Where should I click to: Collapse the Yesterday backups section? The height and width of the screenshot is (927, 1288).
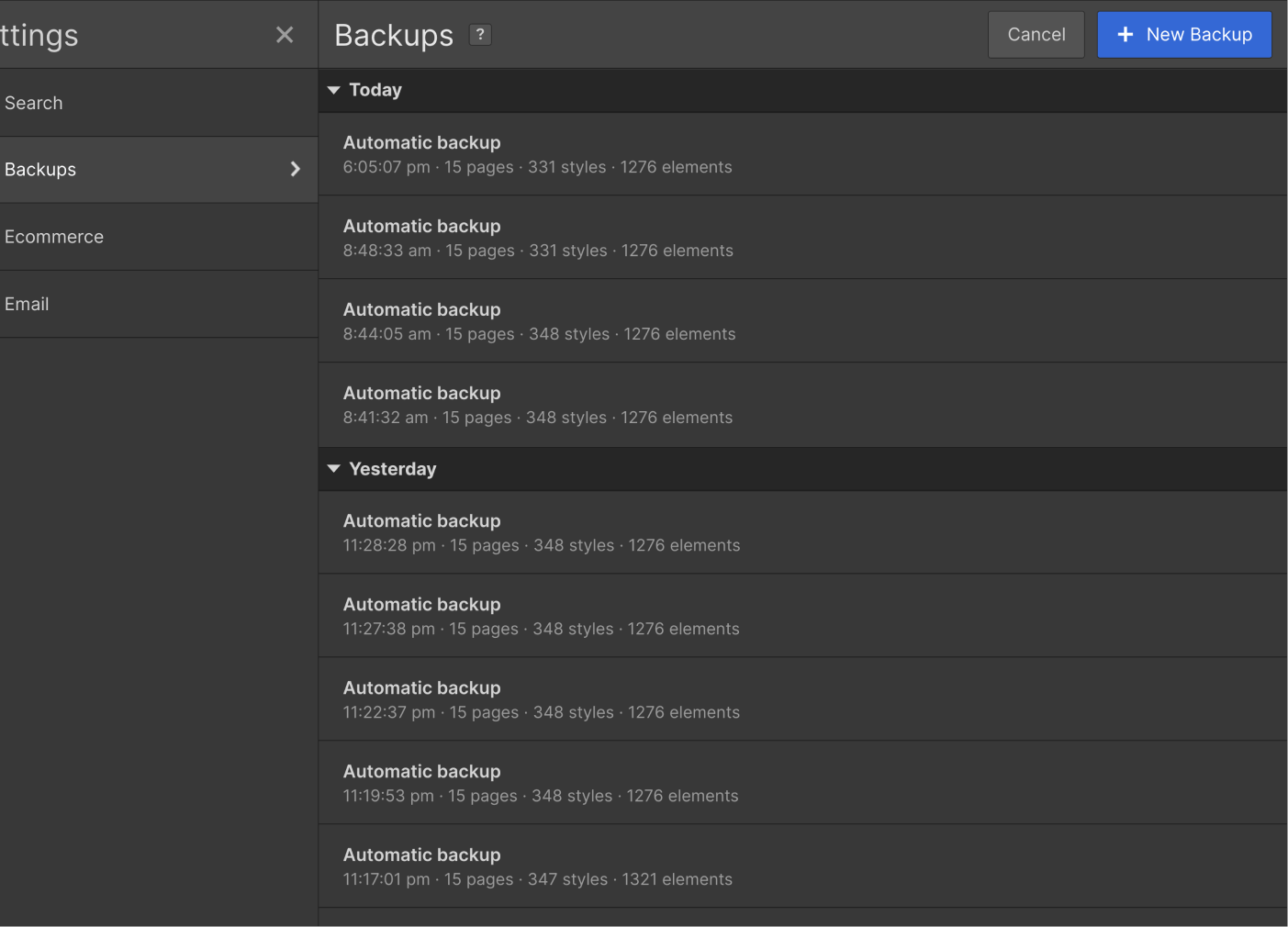pos(333,469)
